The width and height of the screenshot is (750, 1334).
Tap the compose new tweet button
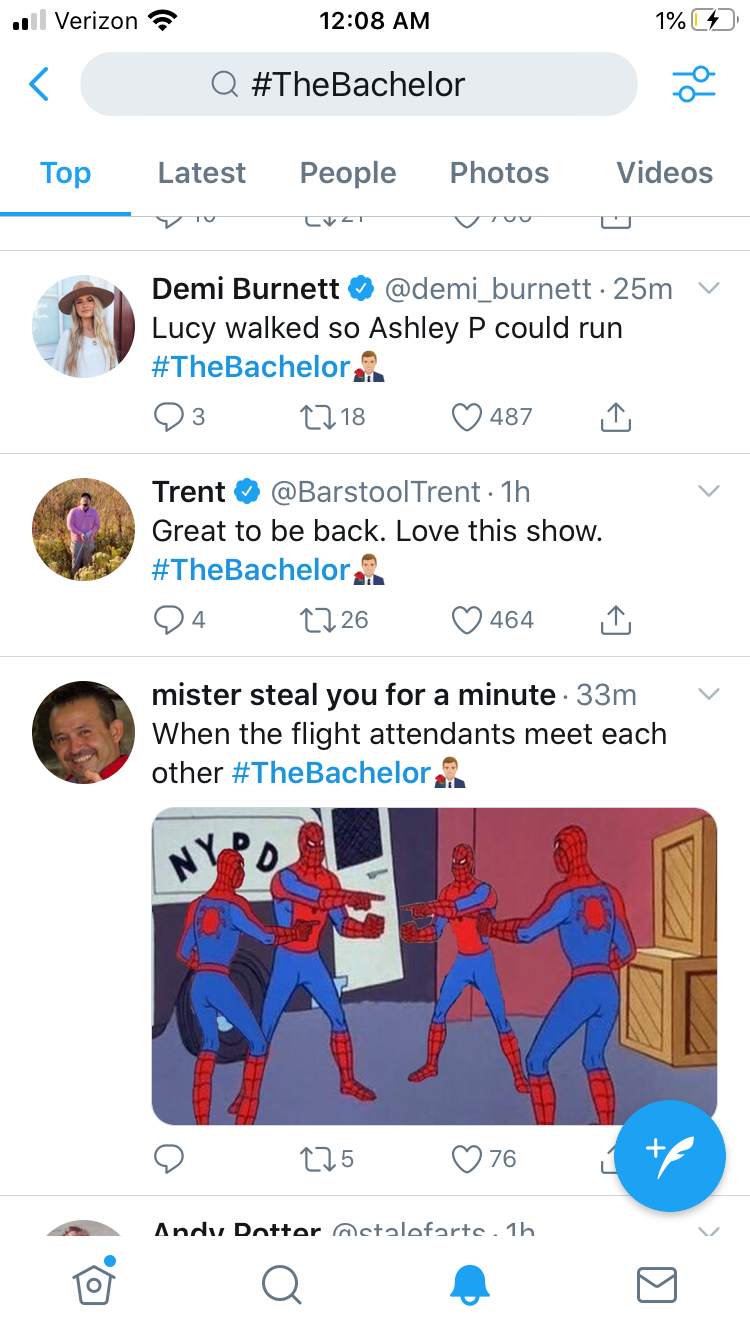click(x=669, y=1155)
